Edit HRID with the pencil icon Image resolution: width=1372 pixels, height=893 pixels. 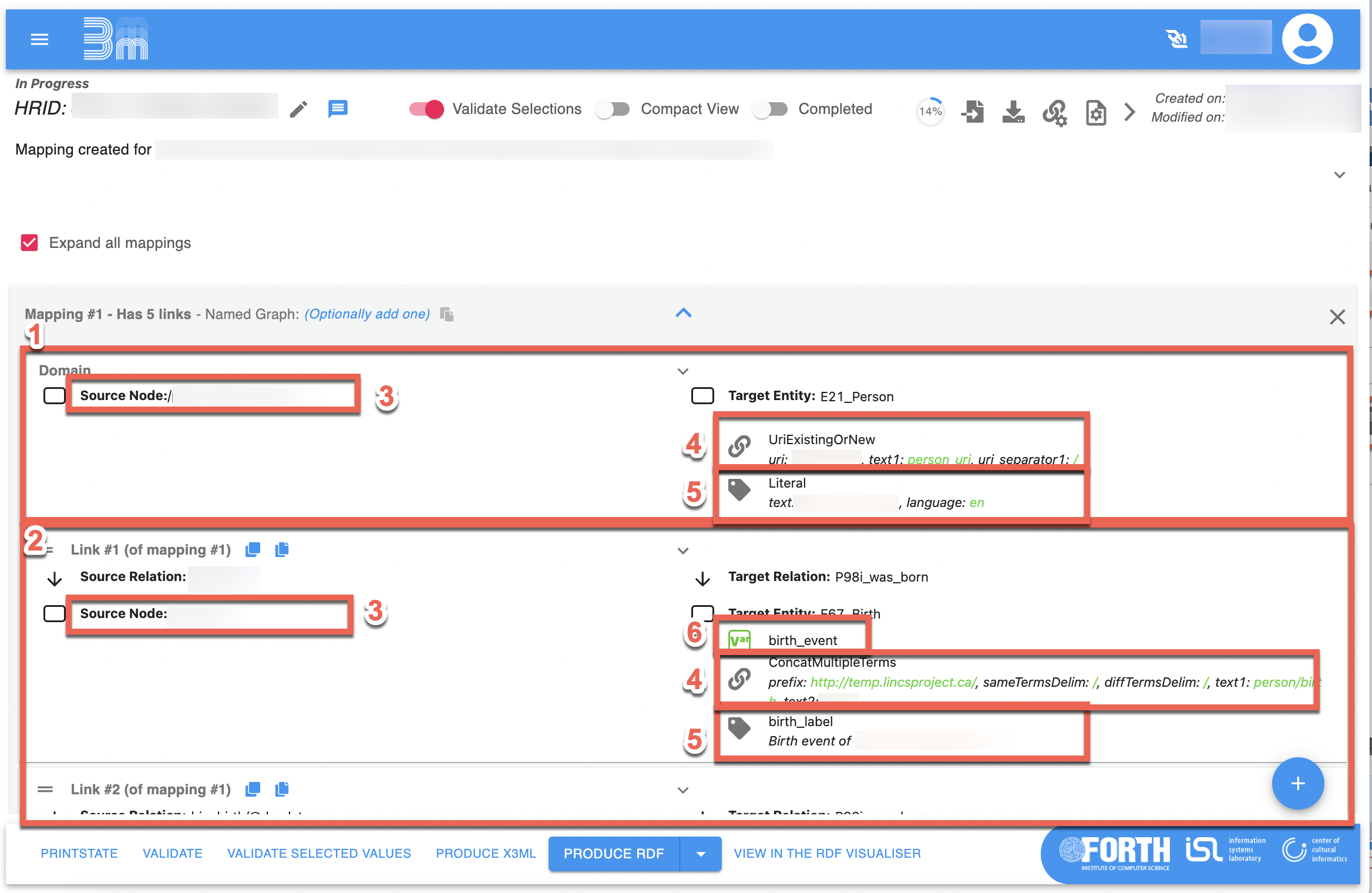point(298,109)
